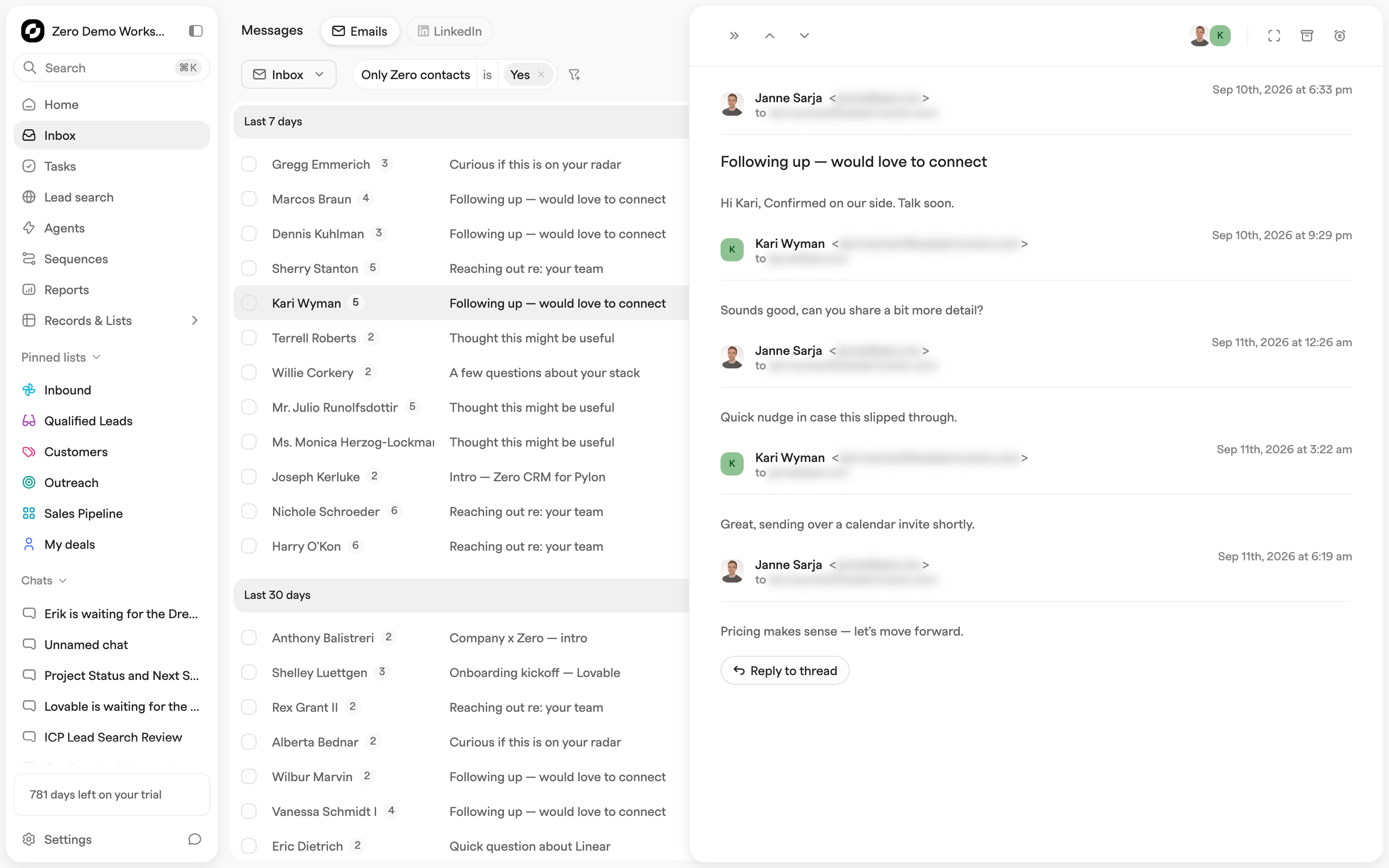Image resolution: width=1389 pixels, height=868 pixels.
Task: Go to next thread arrow
Action: point(804,36)
